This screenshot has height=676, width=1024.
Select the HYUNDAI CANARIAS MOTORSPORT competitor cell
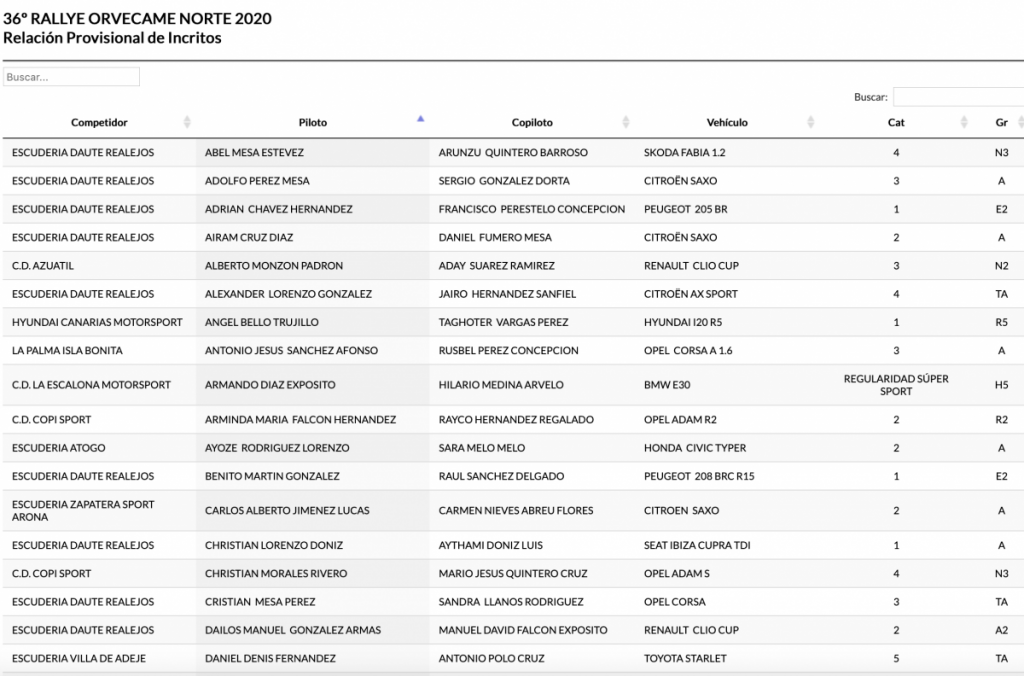click(97, 322)
